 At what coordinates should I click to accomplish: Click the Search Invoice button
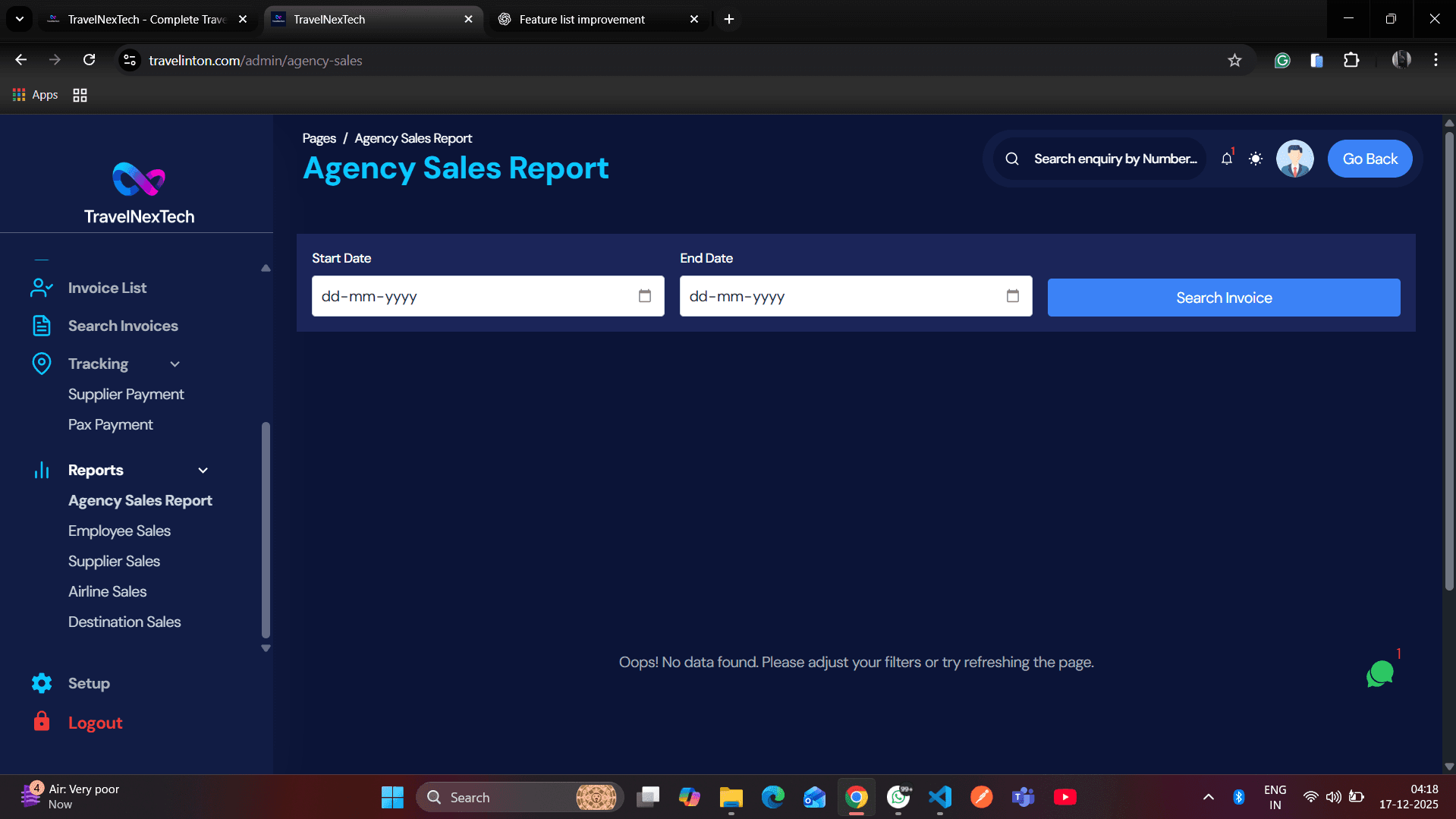coord(1223,297)
